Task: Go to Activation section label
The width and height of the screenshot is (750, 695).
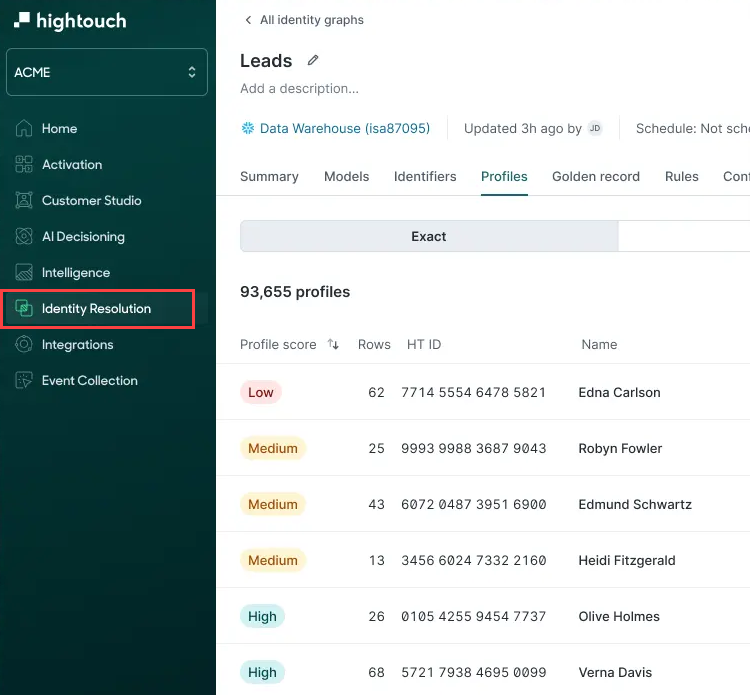Action: 72,165
